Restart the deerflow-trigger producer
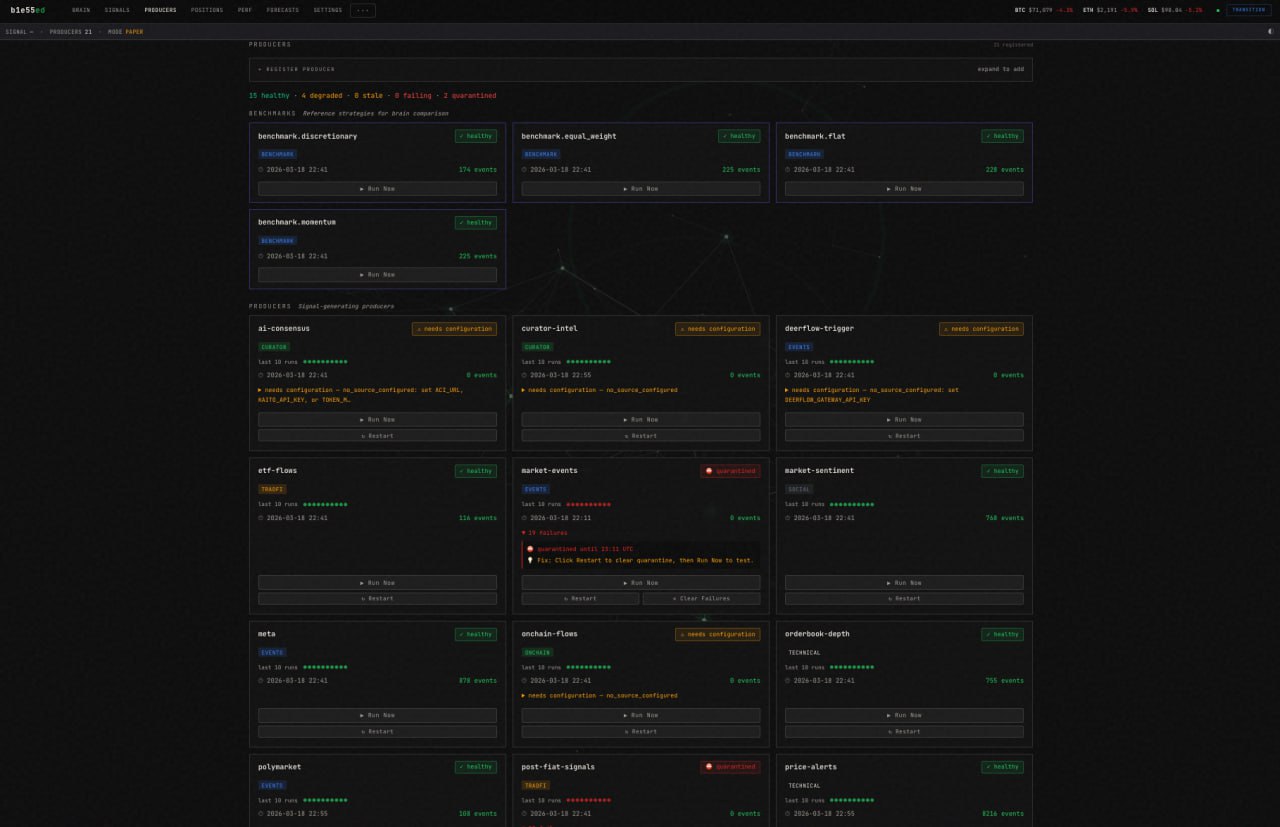Viewport: 1280px width, 827px height. 904,435
